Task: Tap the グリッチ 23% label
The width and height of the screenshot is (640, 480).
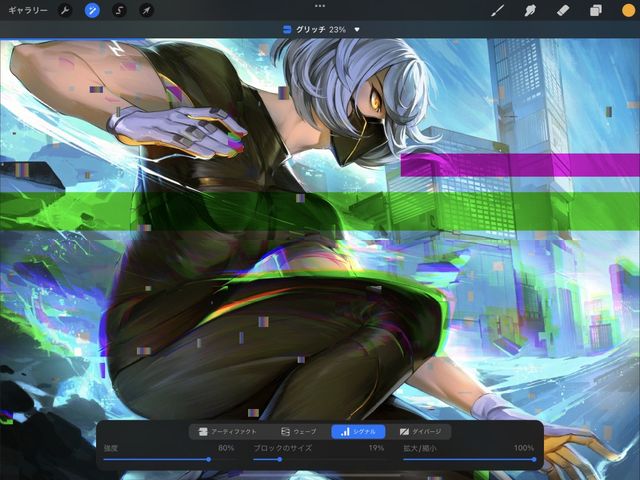Action: 321,29
